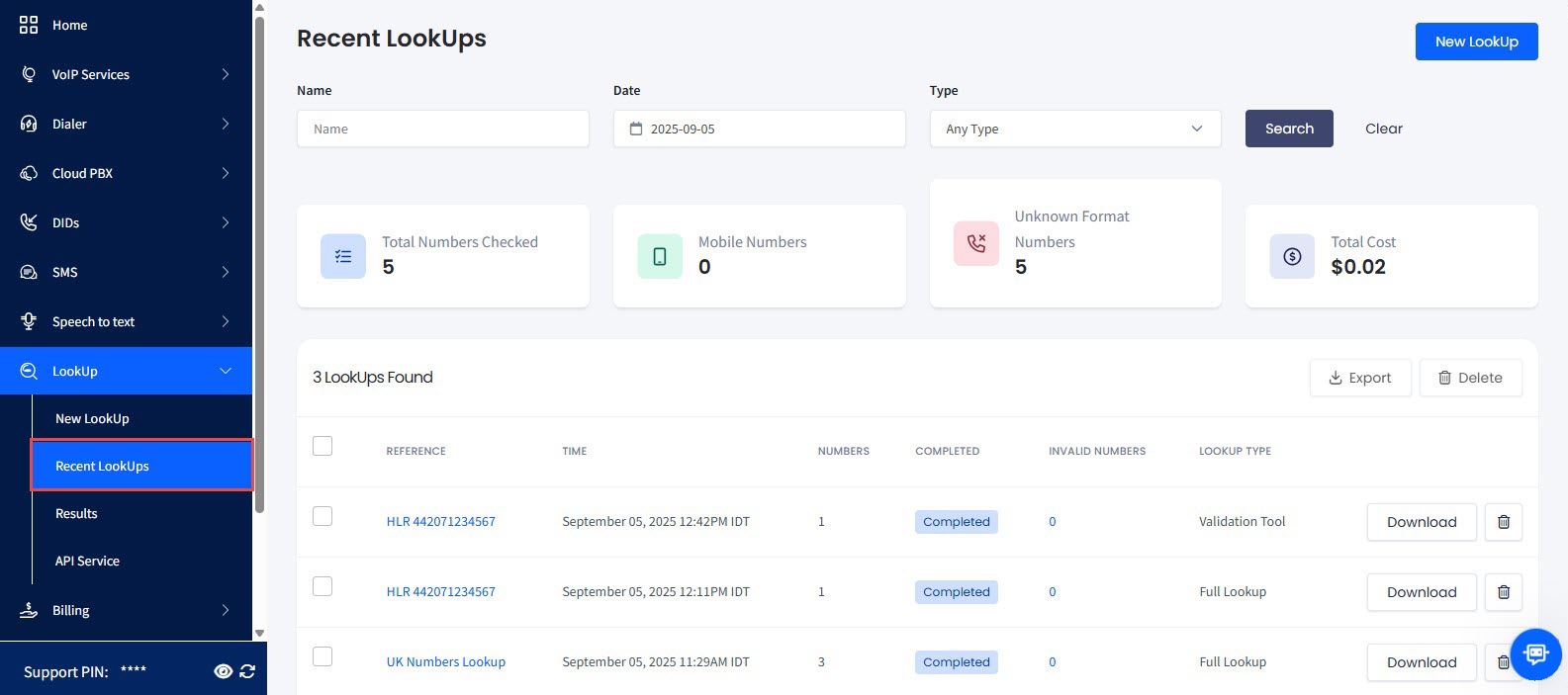Click trash icon for second HLR 442071234567 row
This screenshot has width=1568, height=695.
point(1503,592)
